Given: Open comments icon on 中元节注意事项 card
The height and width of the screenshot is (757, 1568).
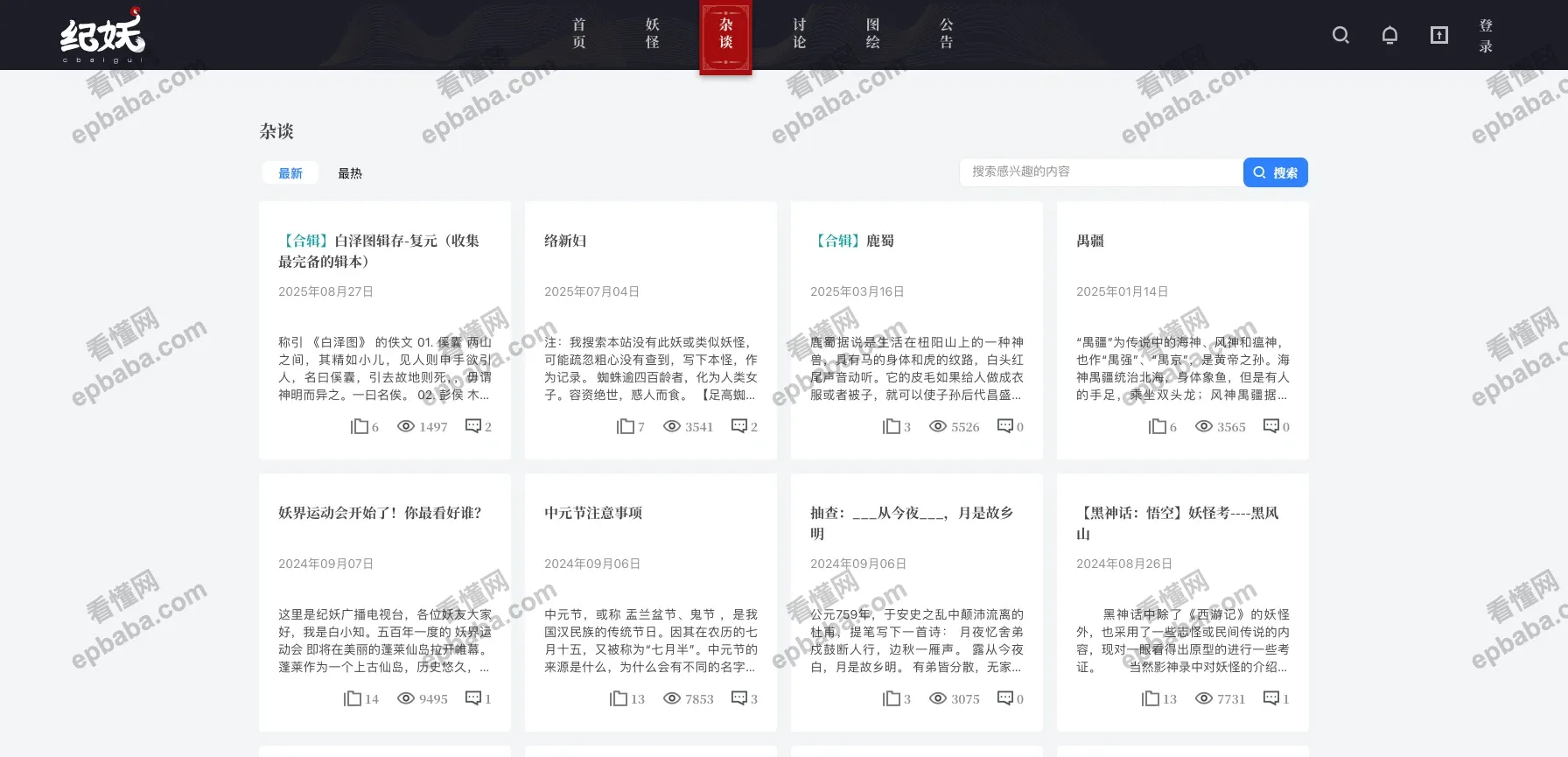Looking at the screenshot, I should tap(739, 698).
